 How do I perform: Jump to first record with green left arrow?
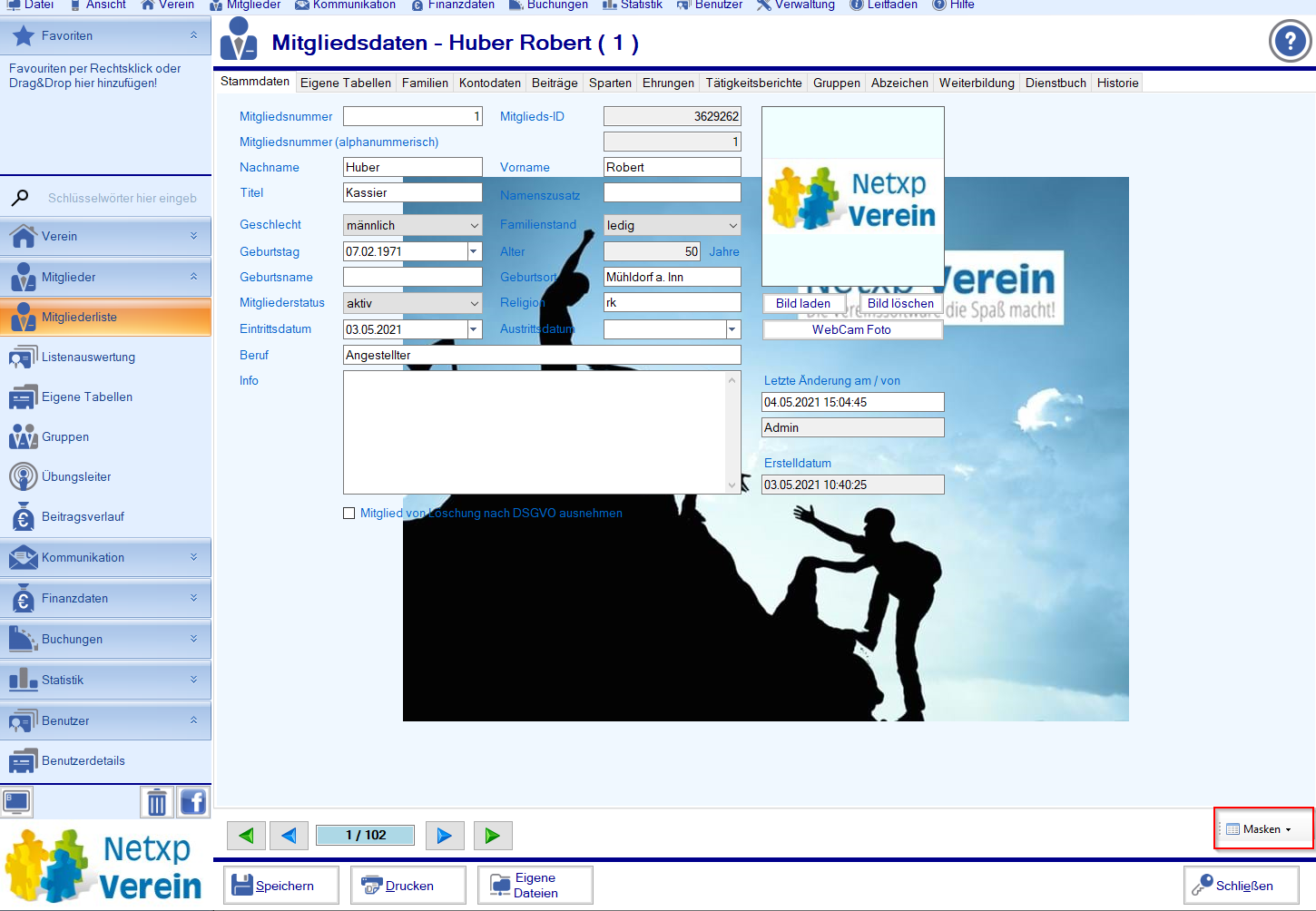click(246, 836)
